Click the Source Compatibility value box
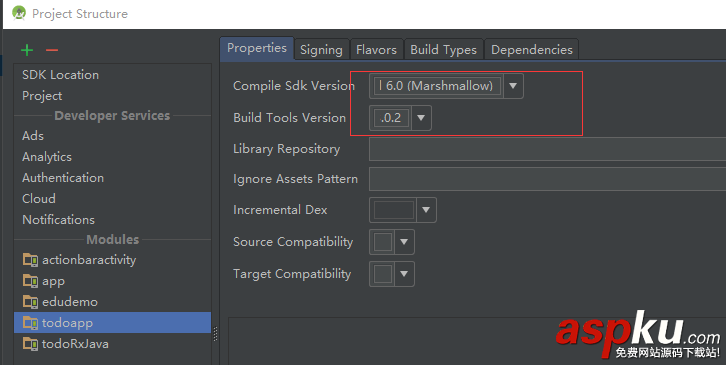 [383, 242]
